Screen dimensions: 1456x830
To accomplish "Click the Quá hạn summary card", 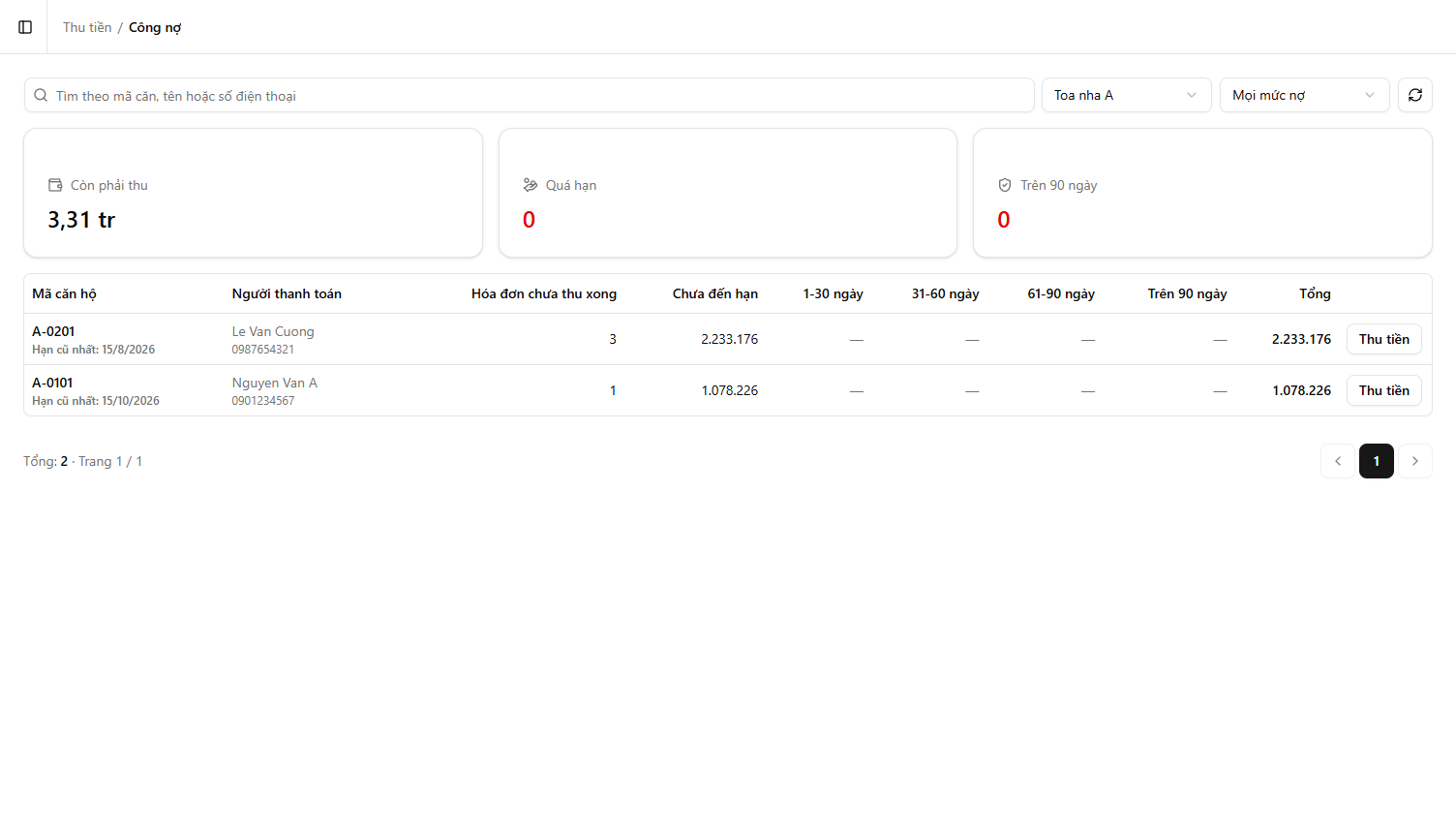I will (728, 193).
